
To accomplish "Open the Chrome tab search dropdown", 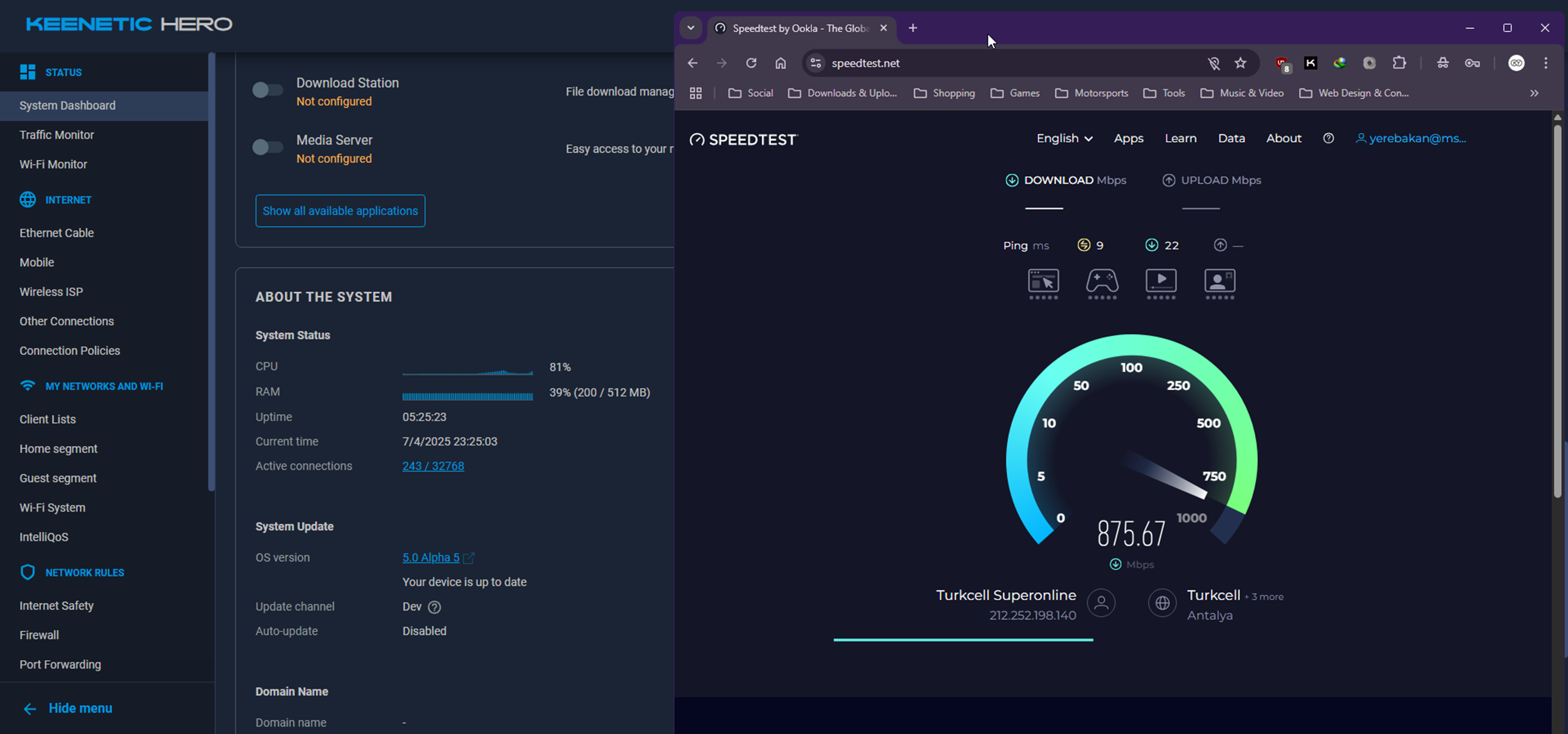I will (690, 27).
